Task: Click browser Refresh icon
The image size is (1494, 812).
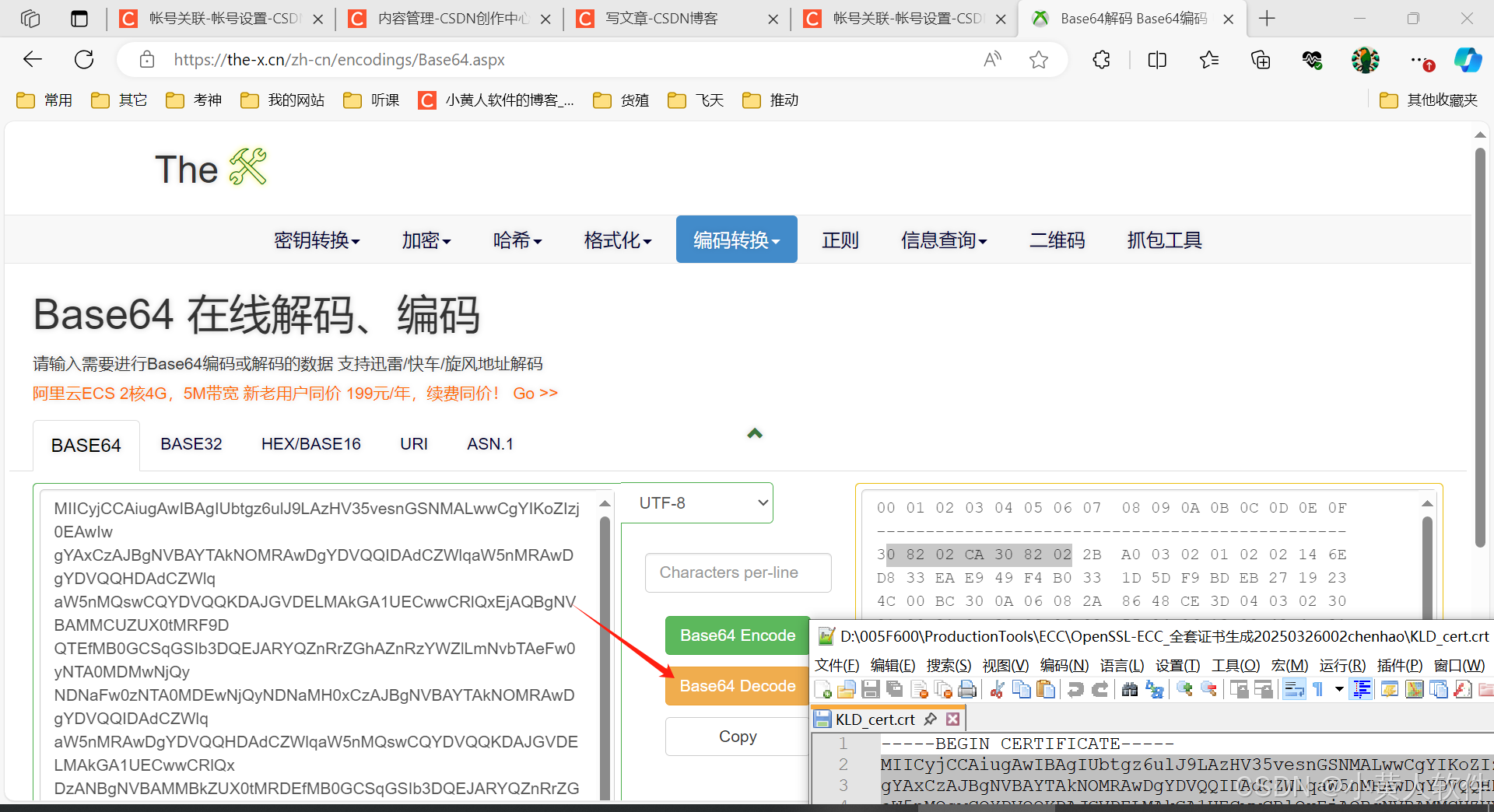Action: pyautogui.click(x=84, y=59)
